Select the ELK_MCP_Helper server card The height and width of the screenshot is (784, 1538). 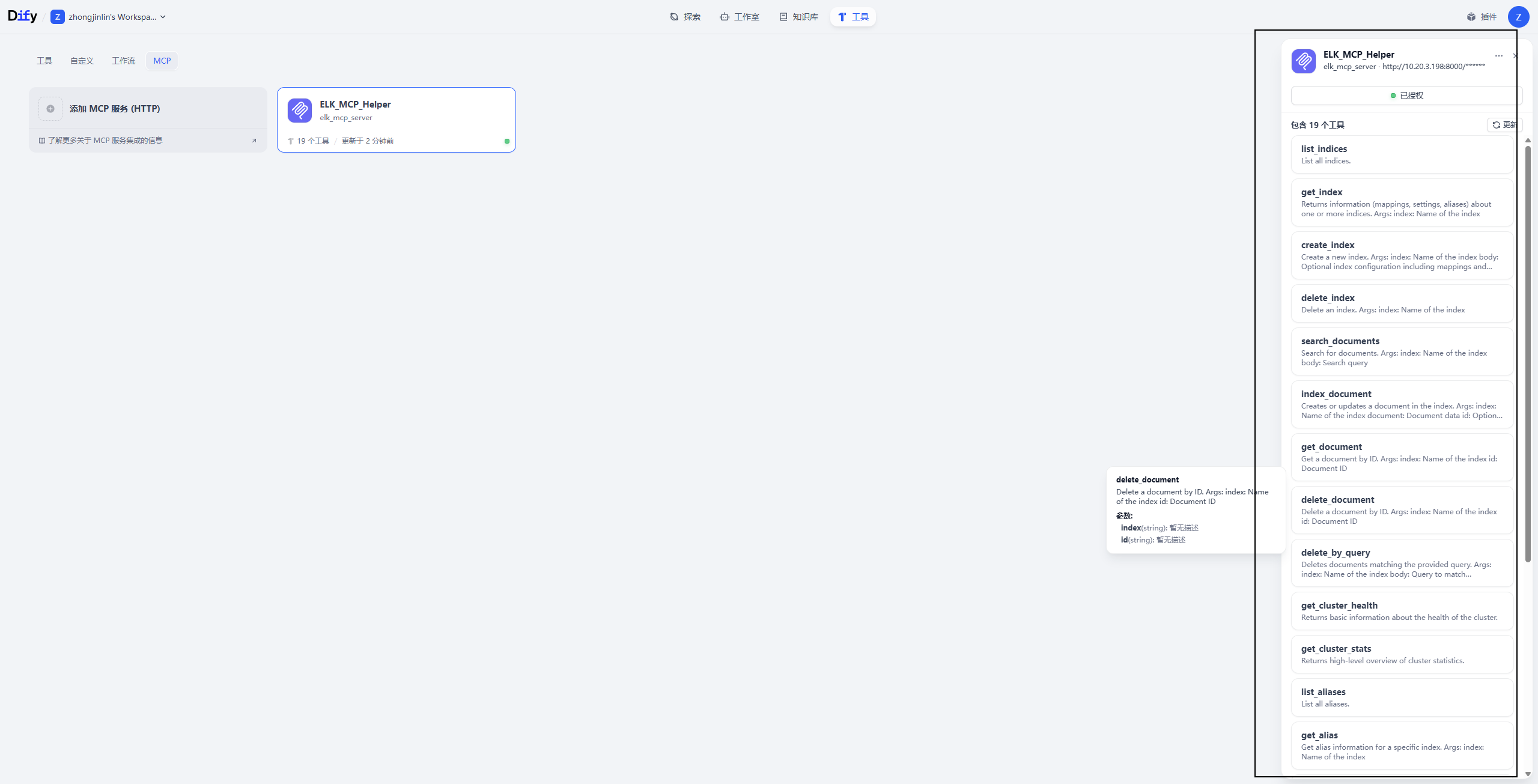pyautogui.click(x=396, y=120)
